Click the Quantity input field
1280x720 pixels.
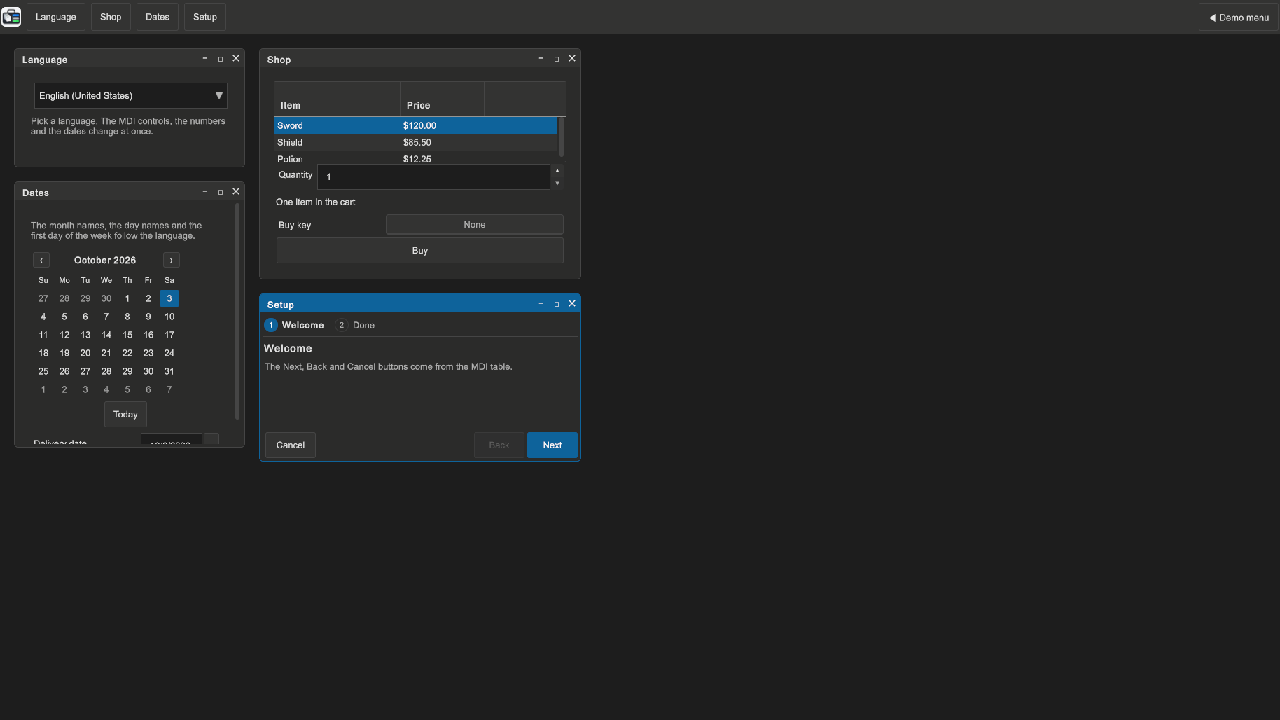pos(434,177)
